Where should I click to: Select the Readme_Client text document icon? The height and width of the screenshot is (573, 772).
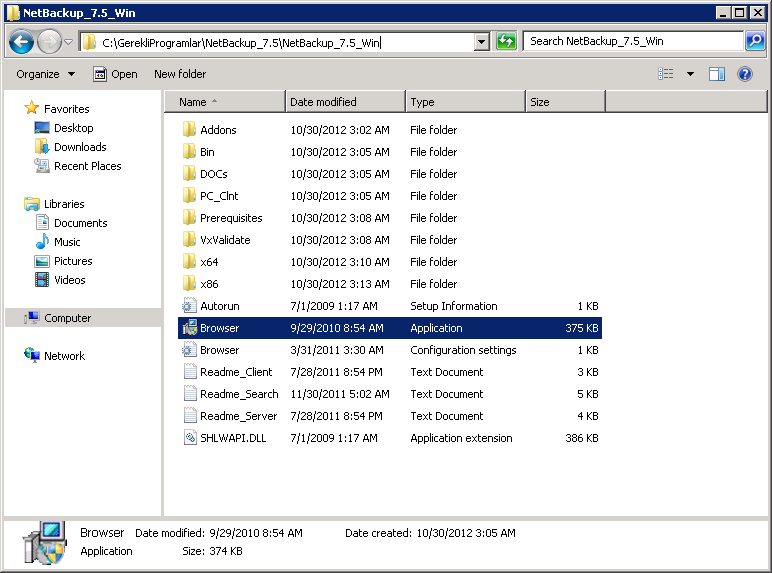tap(190, 372)
